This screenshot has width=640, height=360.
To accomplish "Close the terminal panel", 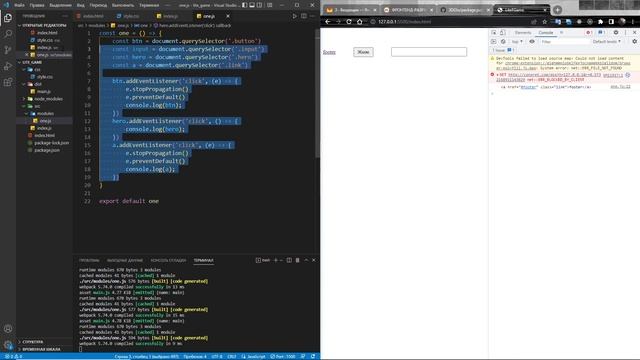I will pos(314,260).
